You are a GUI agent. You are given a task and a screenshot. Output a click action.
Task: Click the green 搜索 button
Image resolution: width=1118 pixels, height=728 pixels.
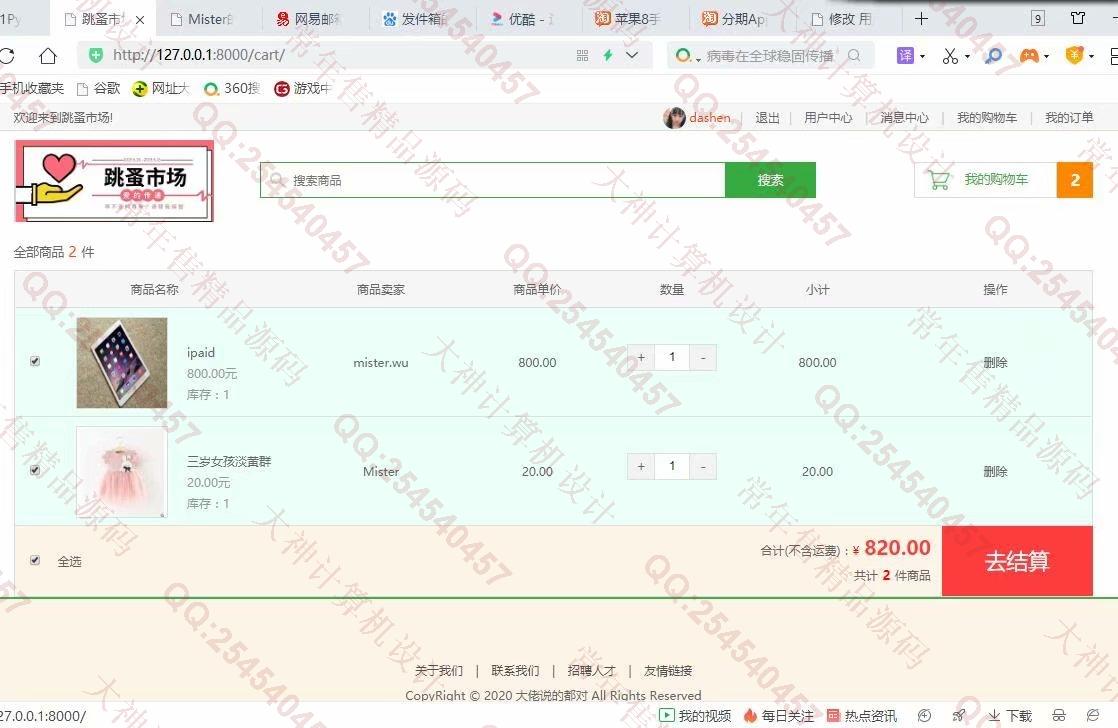[770, 180]
